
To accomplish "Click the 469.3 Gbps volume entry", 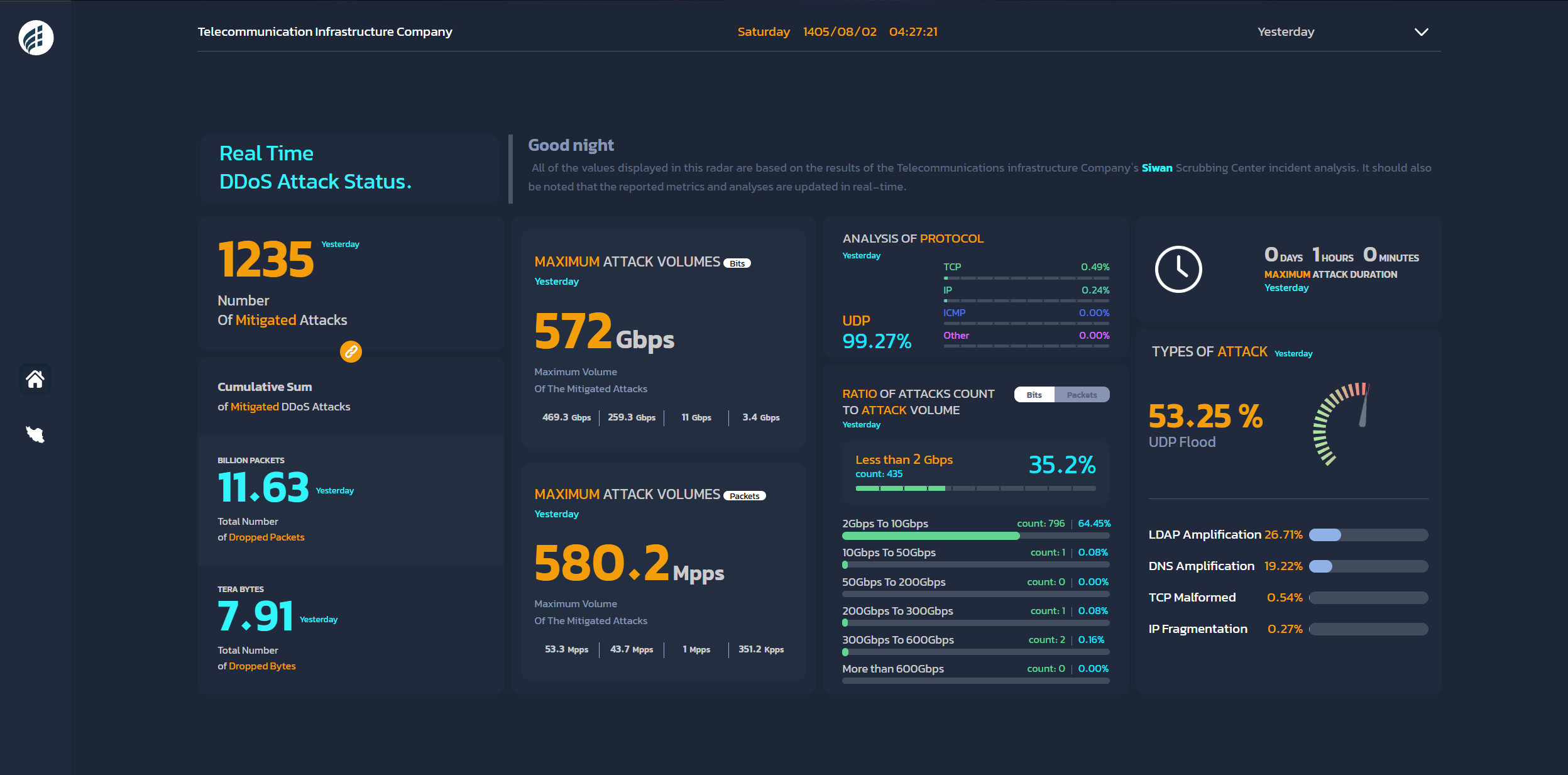I will pos(566,417).
